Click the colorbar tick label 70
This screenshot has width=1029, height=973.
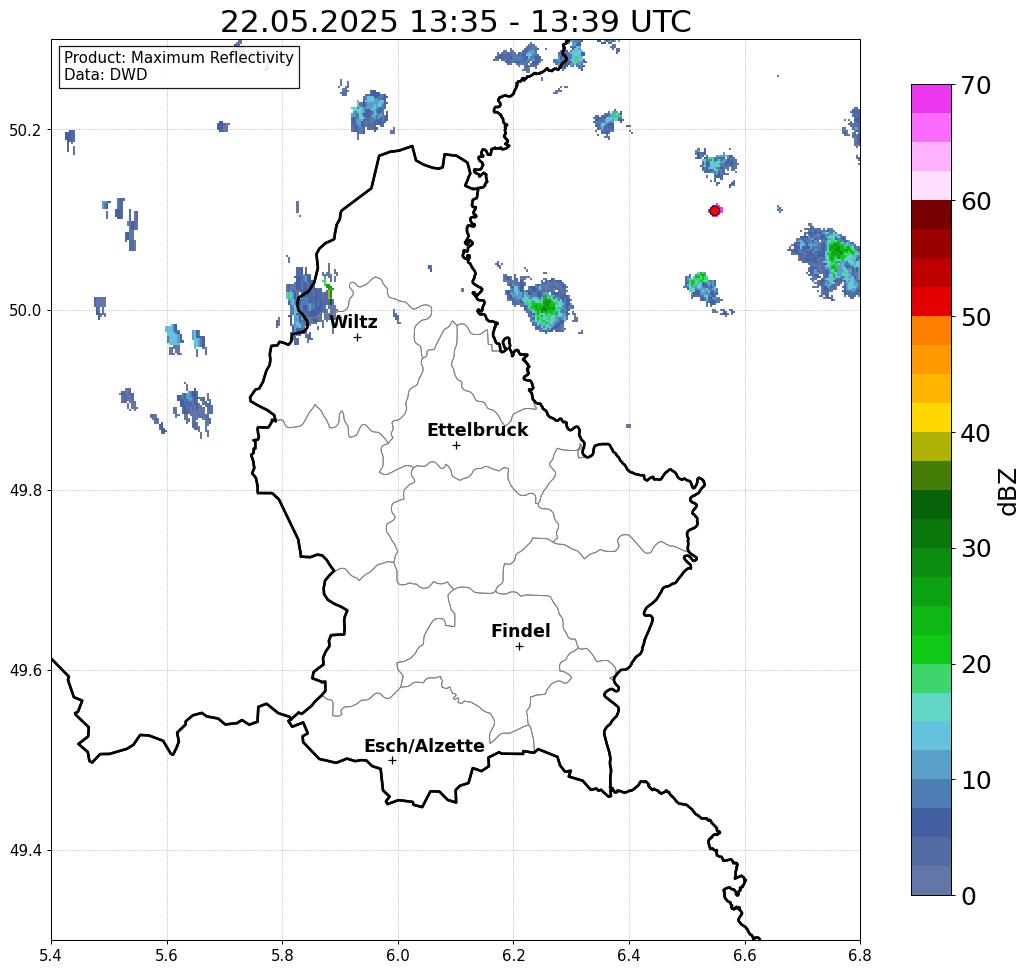pos(976,85)
